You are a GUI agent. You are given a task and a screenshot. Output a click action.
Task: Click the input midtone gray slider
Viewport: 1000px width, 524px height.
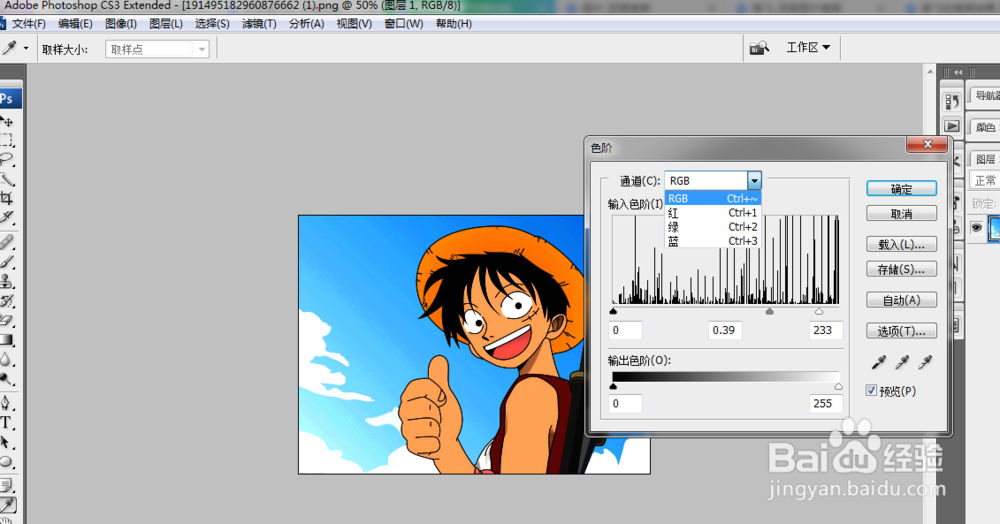point(770,311)
